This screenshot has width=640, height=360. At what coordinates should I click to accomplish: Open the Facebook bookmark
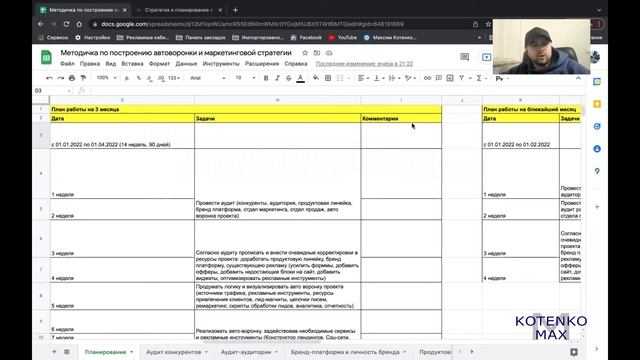(306, 38)
